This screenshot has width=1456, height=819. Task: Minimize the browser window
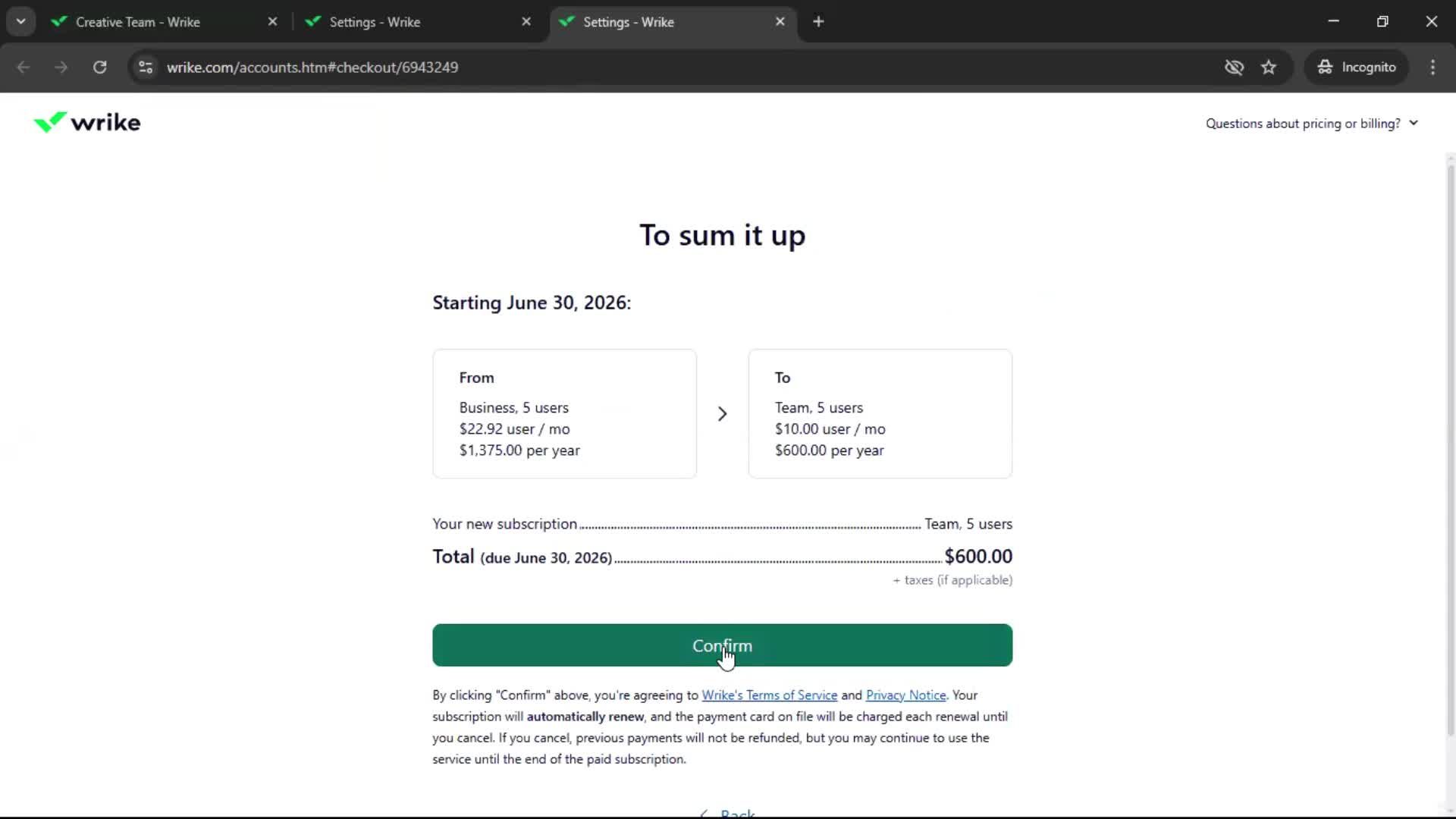pos(1333,21)
